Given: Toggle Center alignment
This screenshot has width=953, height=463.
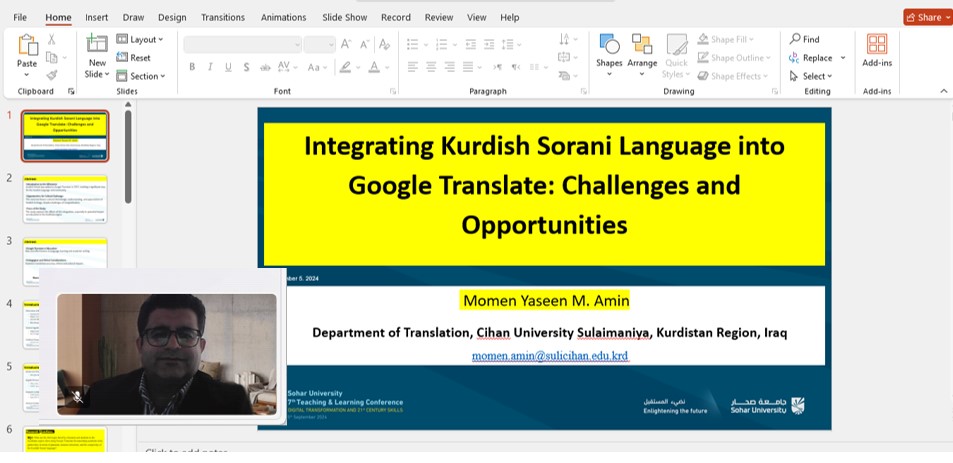Looking at the screenshot, I should click(x=431, y=67).
